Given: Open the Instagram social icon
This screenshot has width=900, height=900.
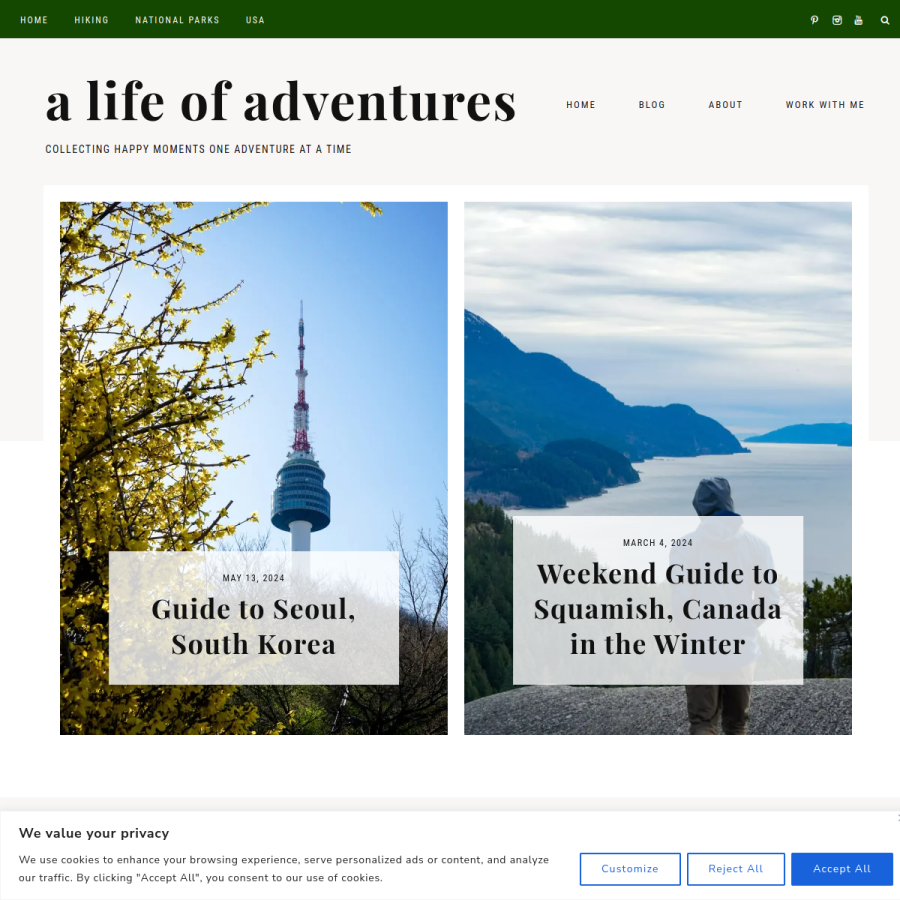Looking at the screenshot, I should (837, 20).
